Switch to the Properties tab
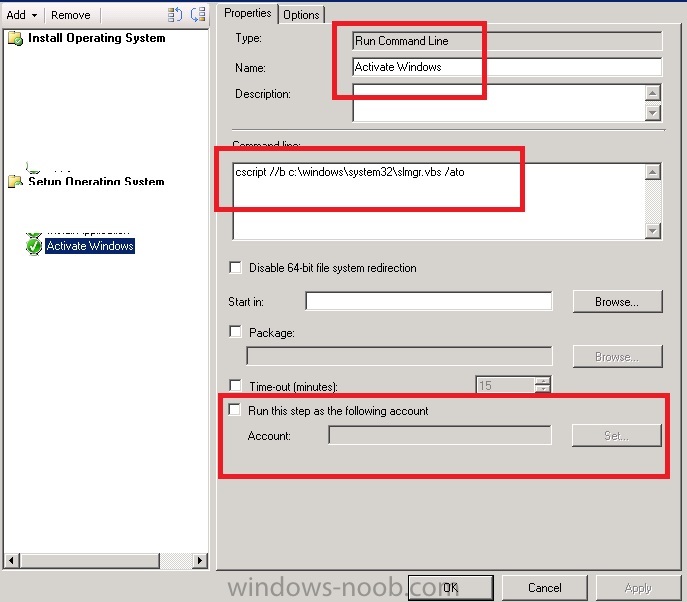This screenshot has width=687, height=602. pyautogui.click(x=248, y=13)
